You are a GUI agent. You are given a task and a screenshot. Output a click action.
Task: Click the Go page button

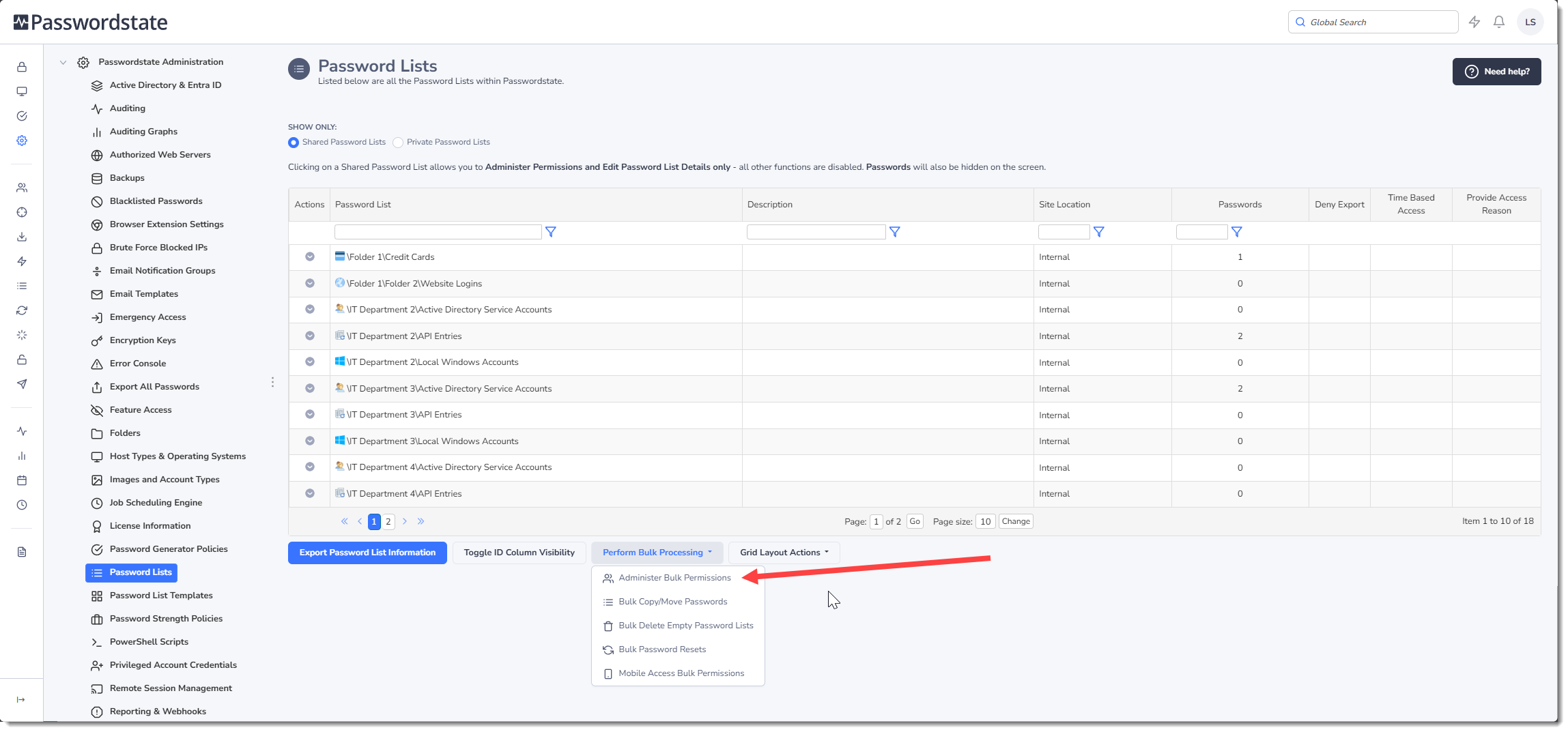[x=915, y=521]
